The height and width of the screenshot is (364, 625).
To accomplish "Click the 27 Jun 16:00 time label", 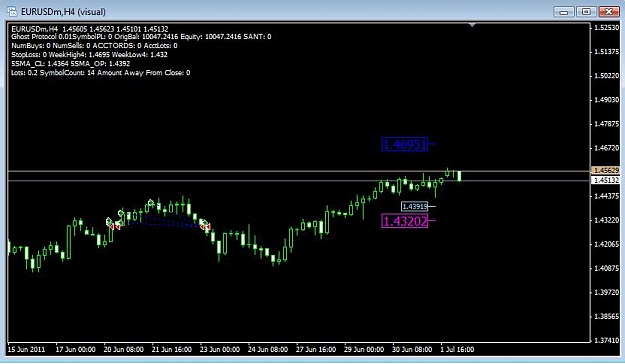I will pos(316,349).
